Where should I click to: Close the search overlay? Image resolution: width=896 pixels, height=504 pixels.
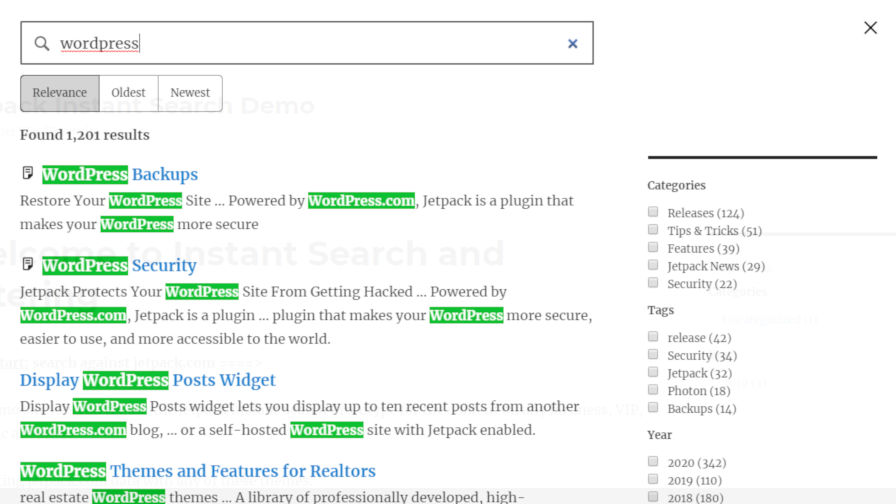coord(870,28)
